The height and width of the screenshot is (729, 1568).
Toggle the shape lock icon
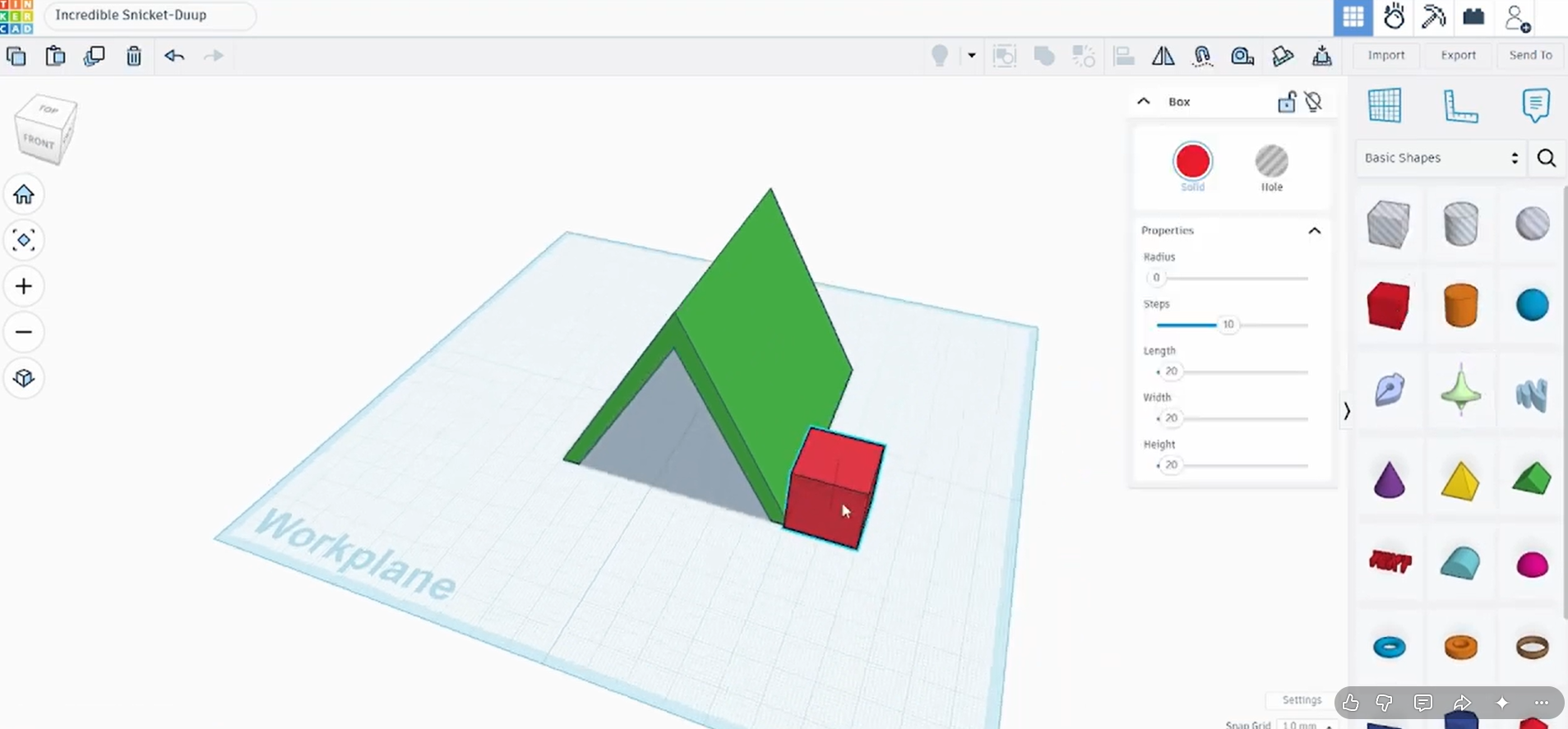[x=1287, y=102]
